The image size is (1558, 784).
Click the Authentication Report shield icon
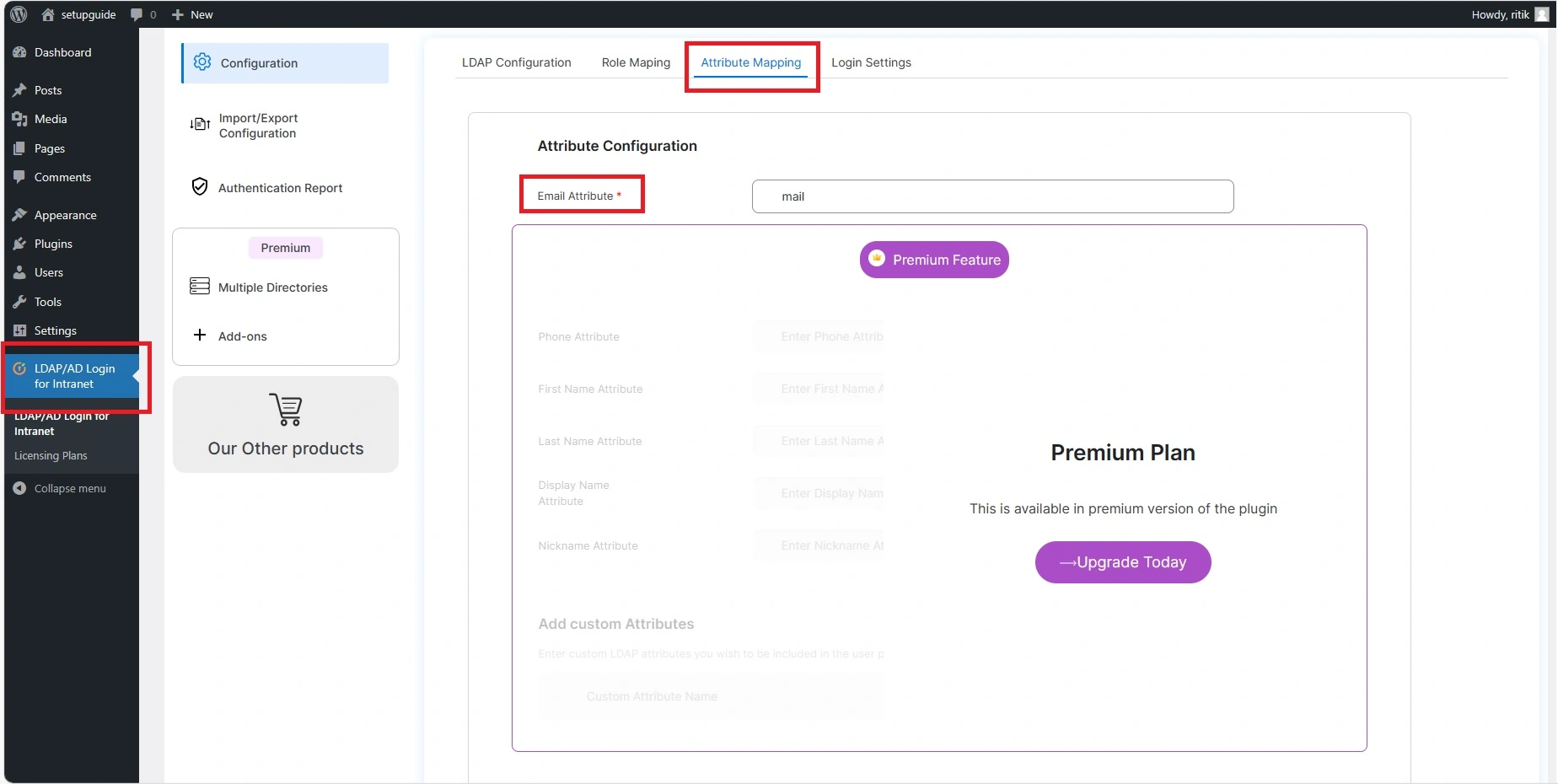200,186
